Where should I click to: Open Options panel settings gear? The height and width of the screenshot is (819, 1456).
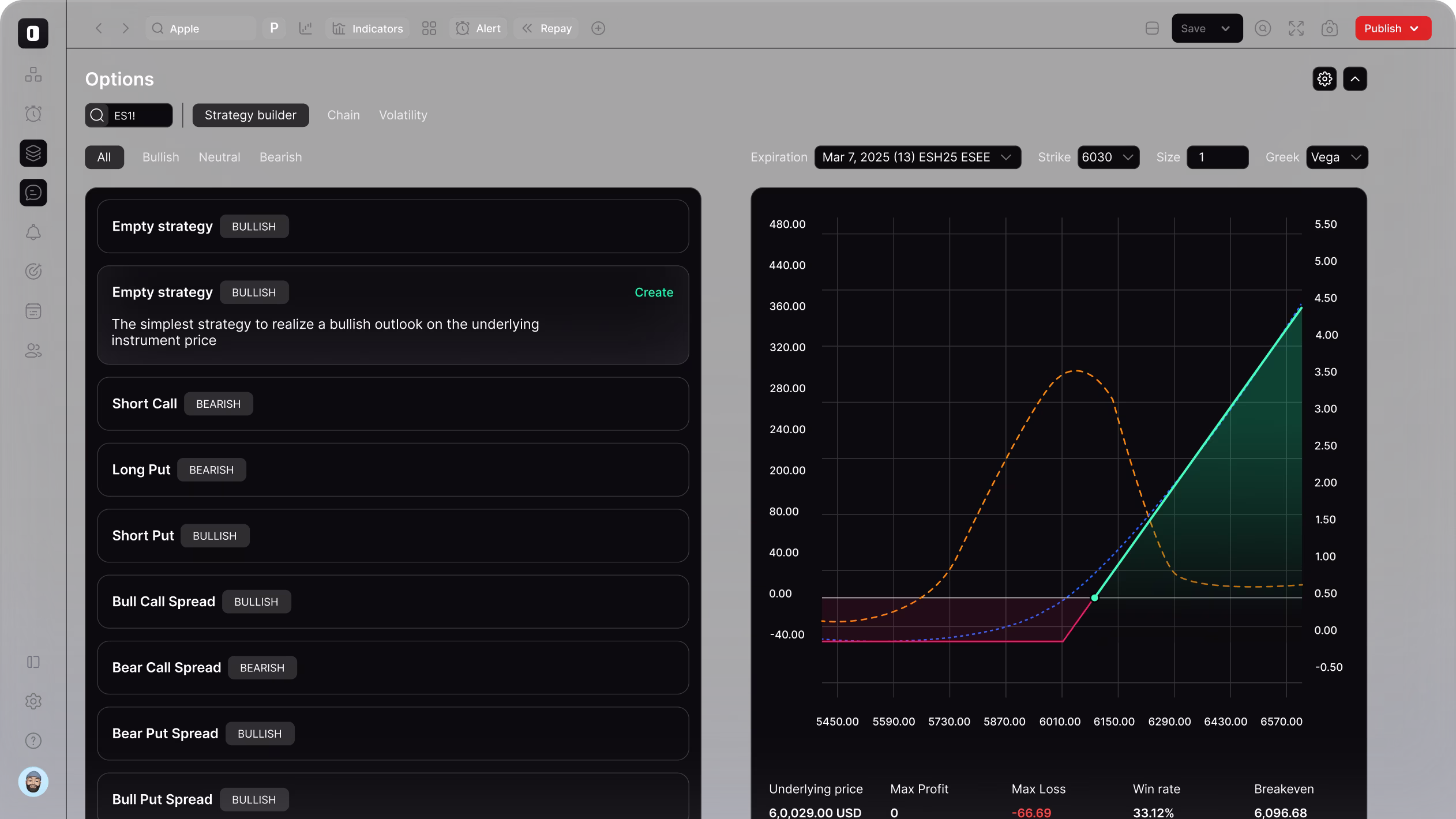[1324, 79]
